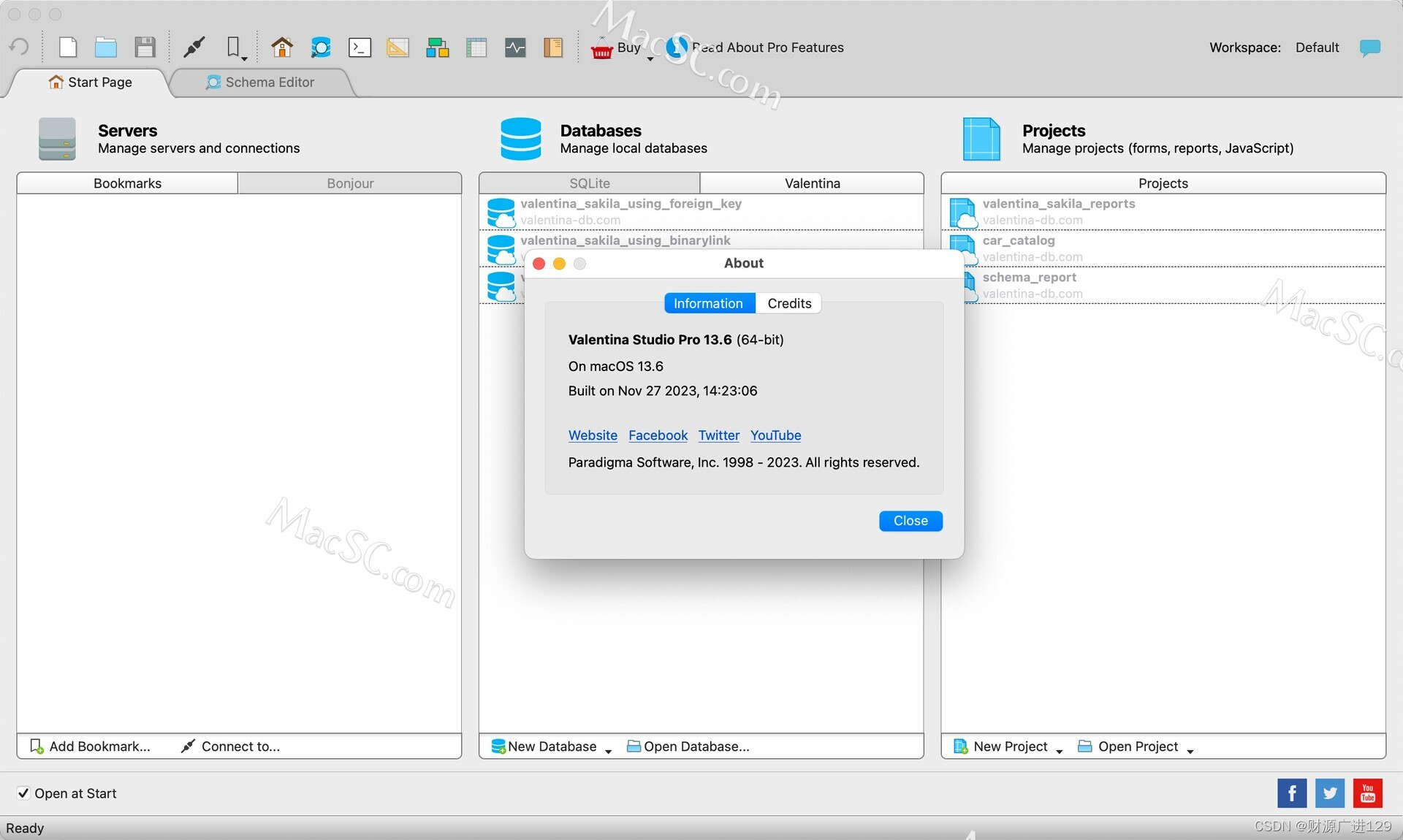Click the Close button in About dialog
The width and height of the screenshot is (1403, 840).
click(x=910, y=520)
